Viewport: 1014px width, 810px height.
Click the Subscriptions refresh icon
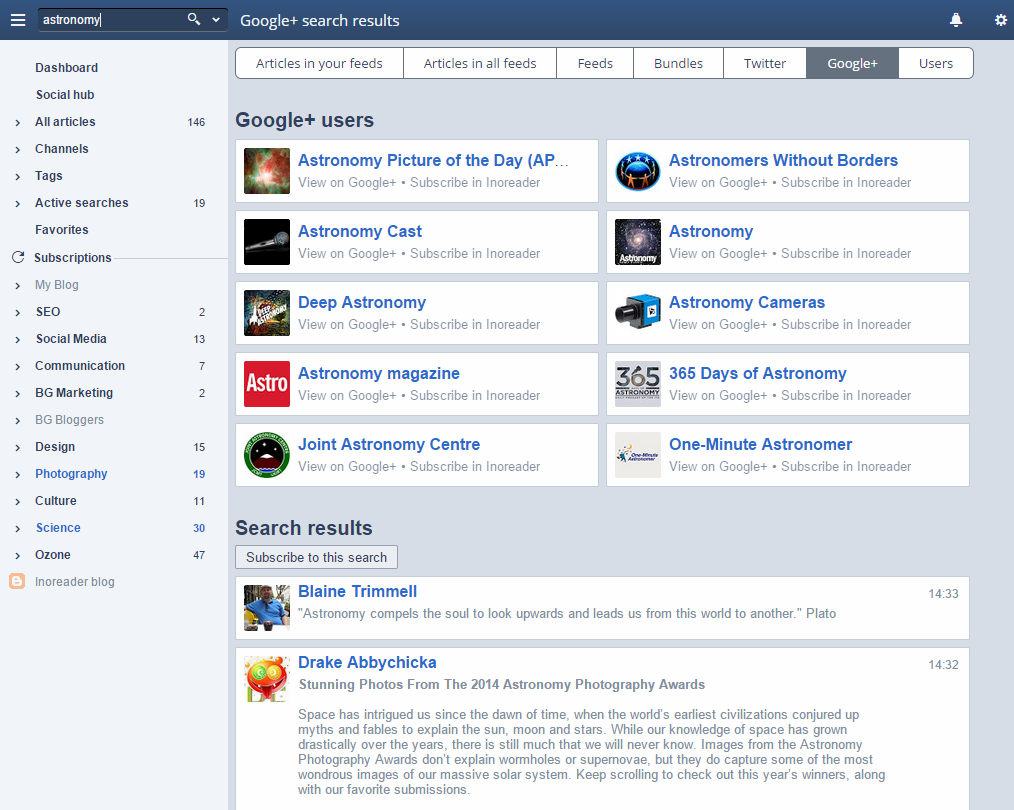click(x=18, y=257)
